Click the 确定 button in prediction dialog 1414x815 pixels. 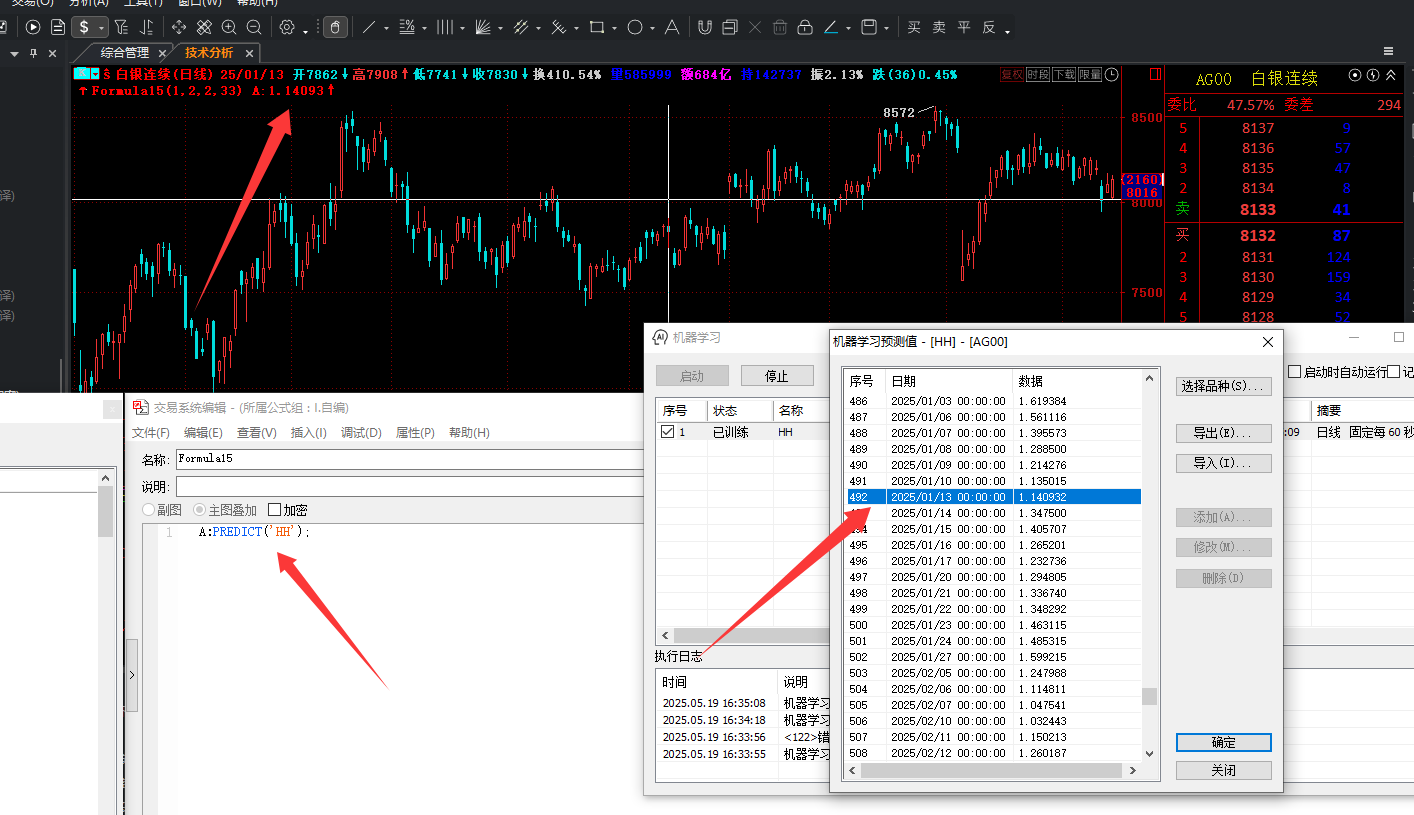coord(1223,743)
